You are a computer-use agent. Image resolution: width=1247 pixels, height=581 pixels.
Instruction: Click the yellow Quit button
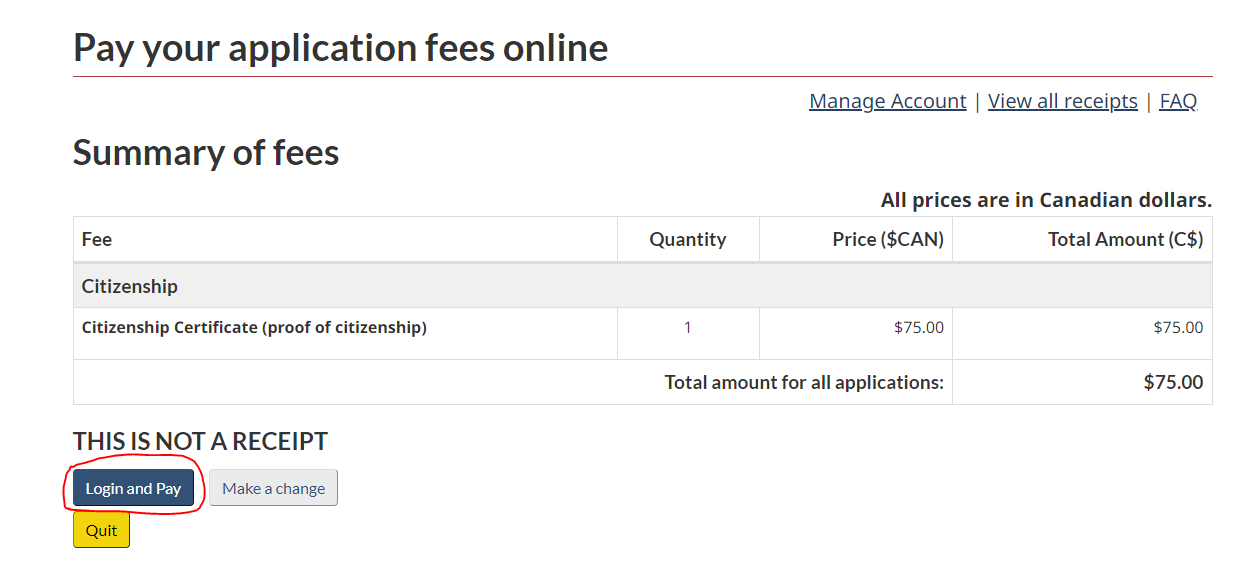tap(101, 530)
